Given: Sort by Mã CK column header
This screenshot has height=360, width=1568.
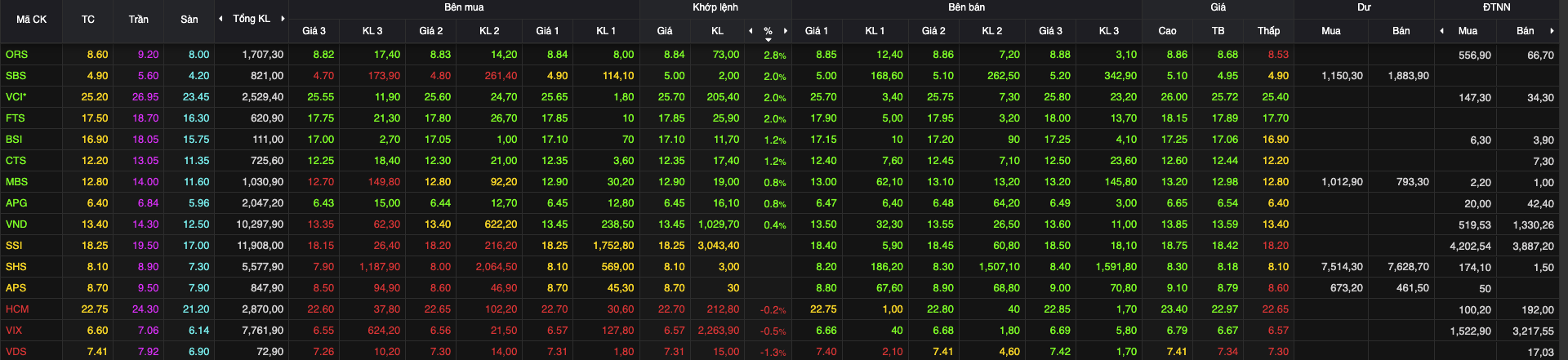Looking at the screenshot, I should point(32,19).
